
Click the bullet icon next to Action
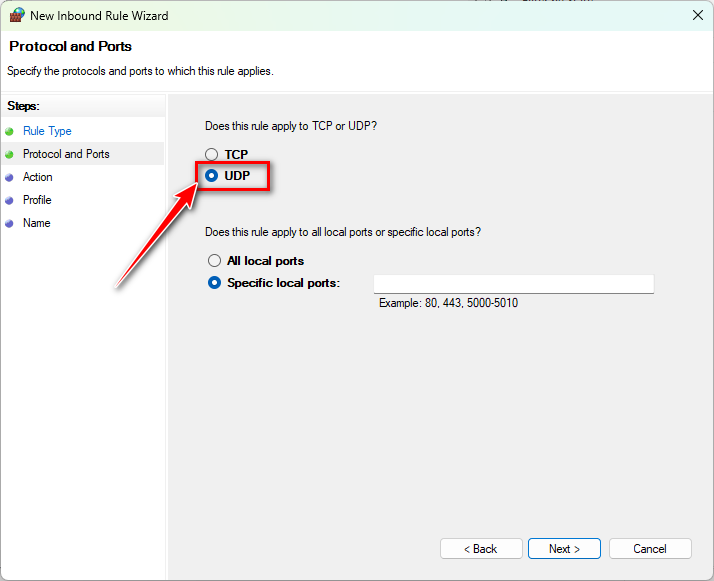click(x=9, y=177)
